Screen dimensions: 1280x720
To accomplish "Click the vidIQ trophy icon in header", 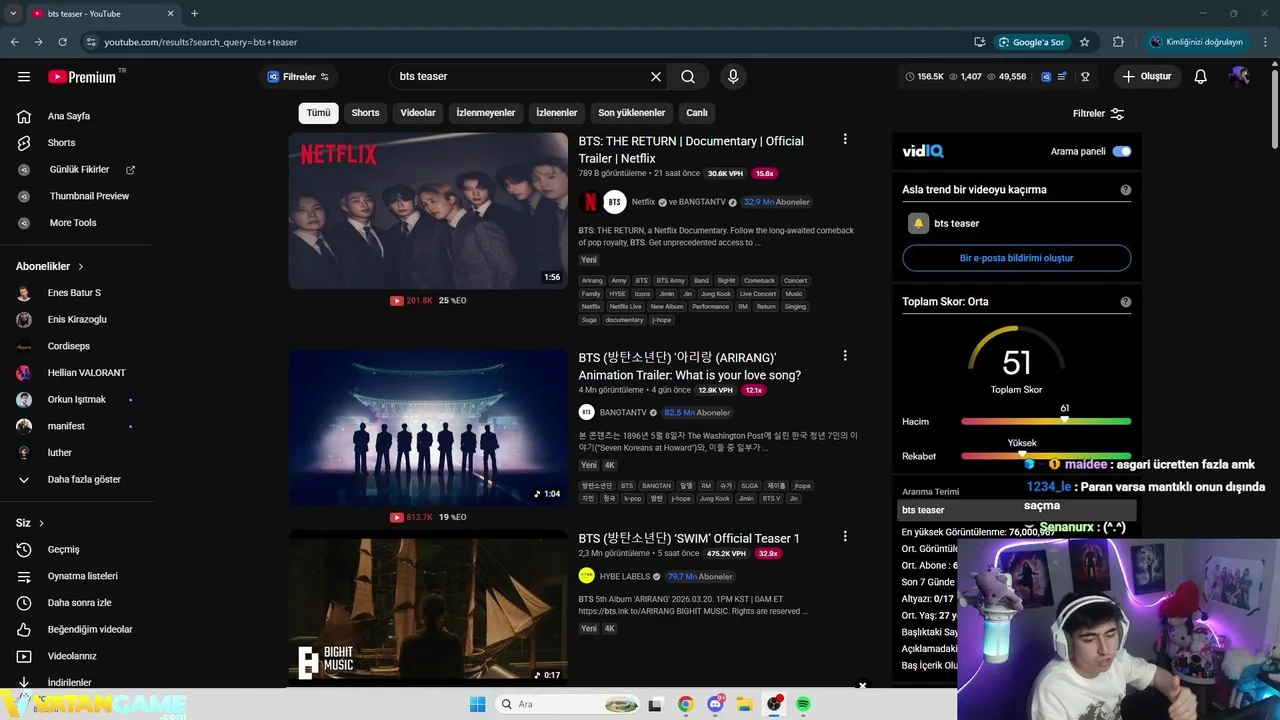I will tap(1085, 76).
